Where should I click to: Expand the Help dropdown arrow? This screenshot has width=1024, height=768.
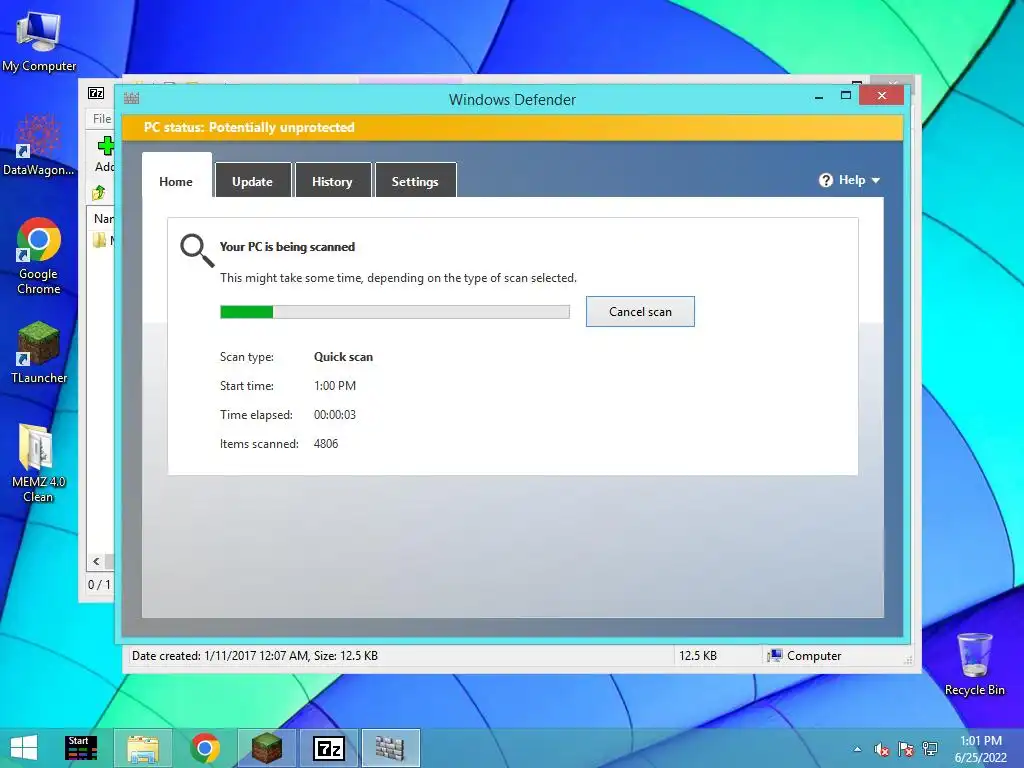pyautogui.click(x=876, y=181)
